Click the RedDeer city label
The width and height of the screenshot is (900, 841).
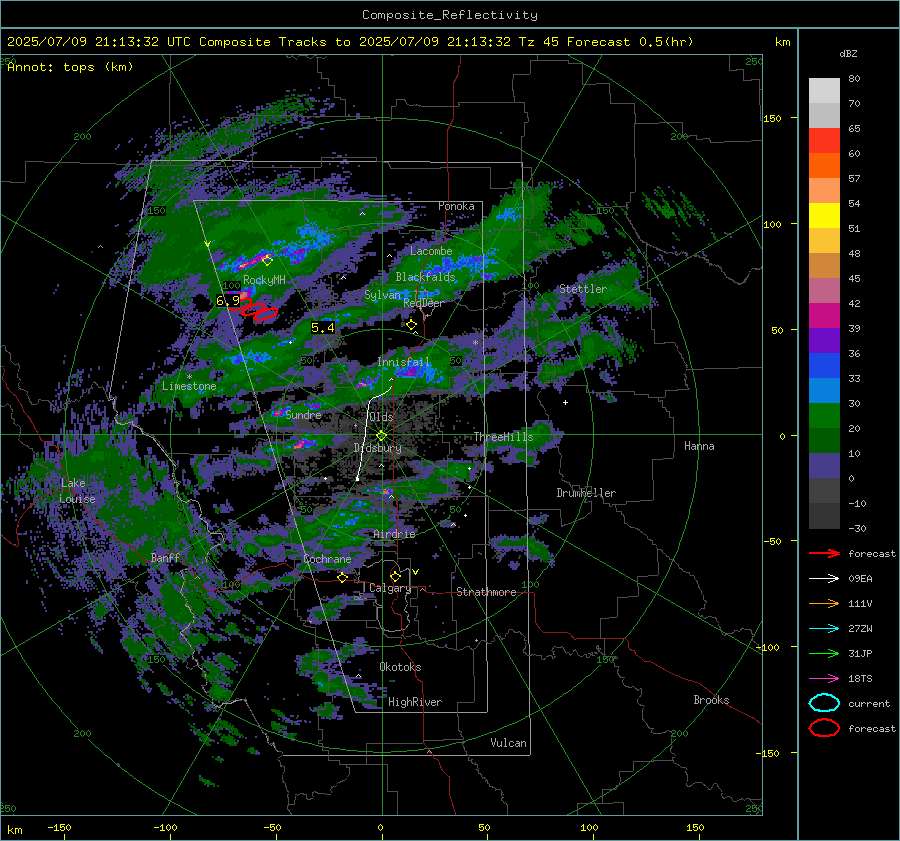(424, 303)
